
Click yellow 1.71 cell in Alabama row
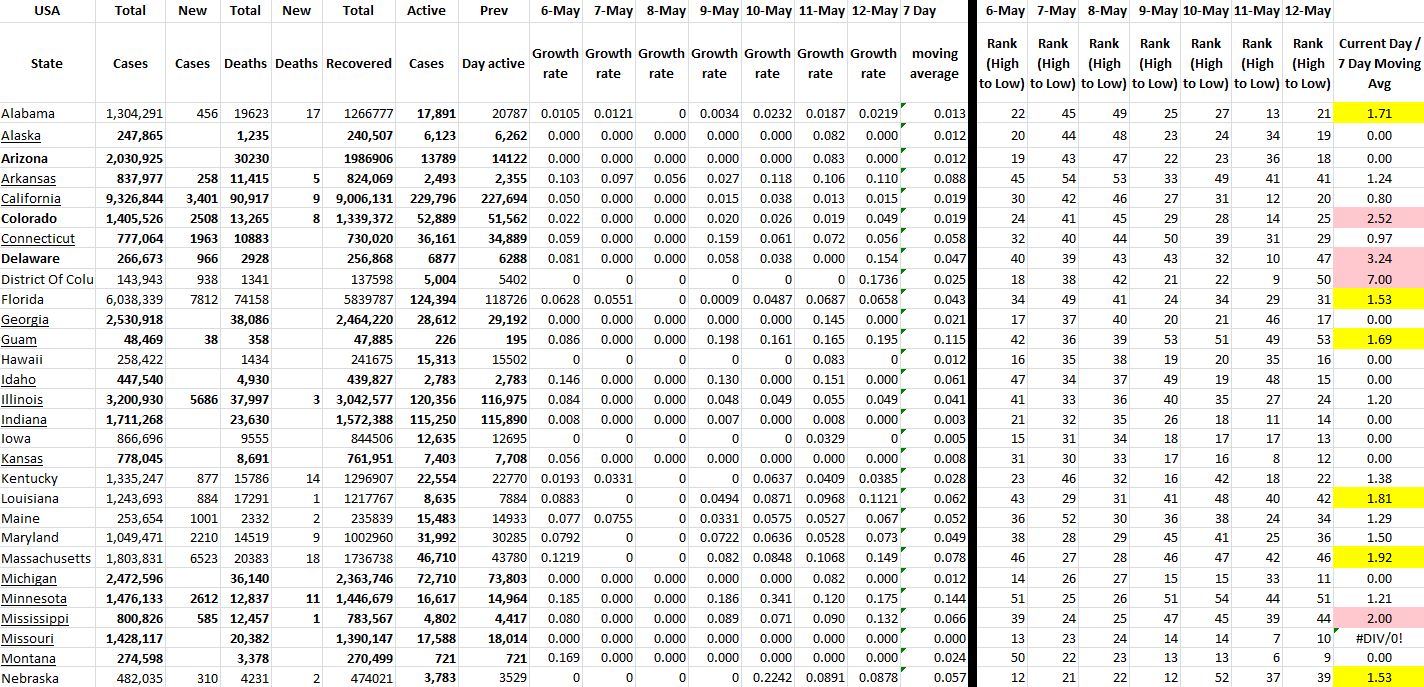point(1378,114)
